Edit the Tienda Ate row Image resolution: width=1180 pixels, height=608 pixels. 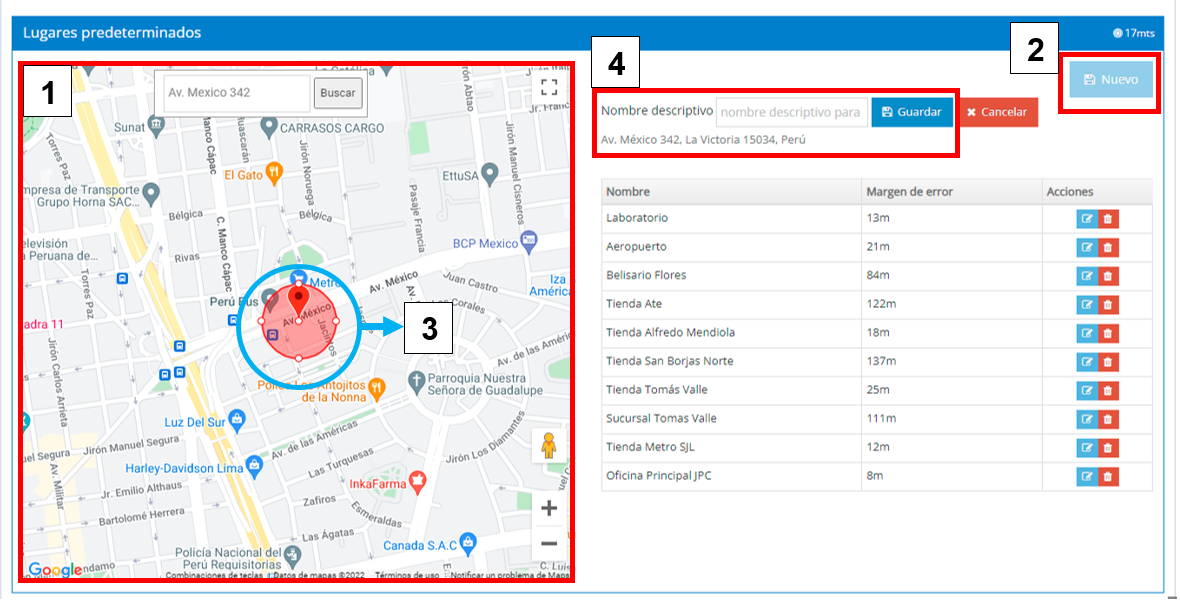pyautogui.click(x=1087, y=305)
